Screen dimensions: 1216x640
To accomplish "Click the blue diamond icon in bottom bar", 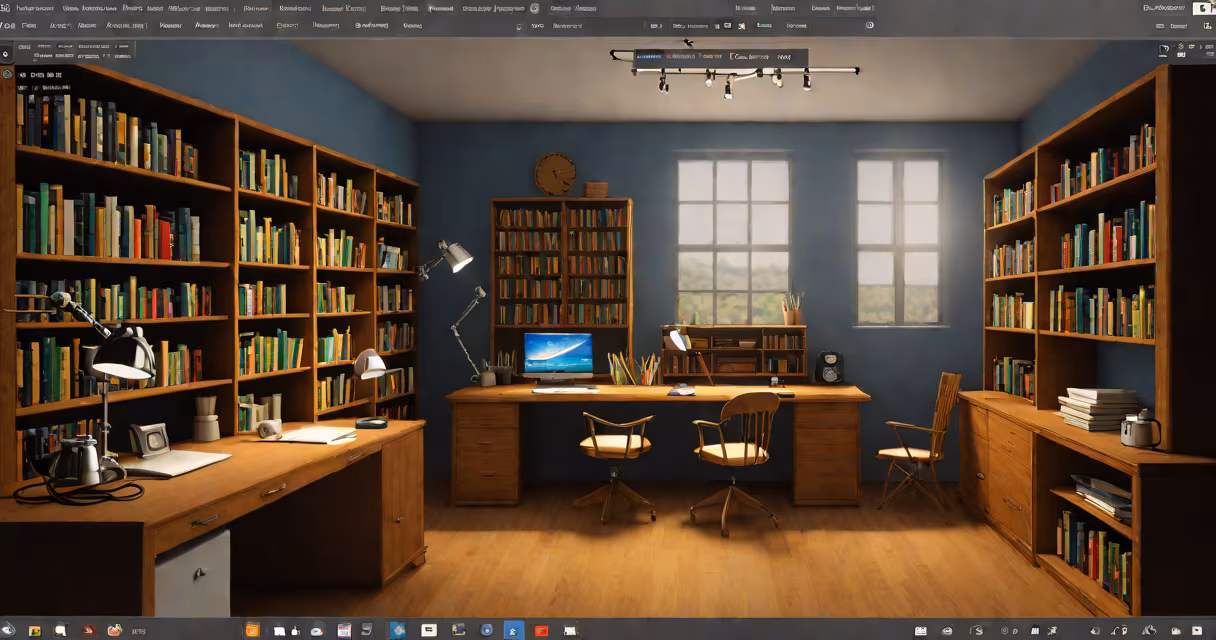I will pyautogui.click(x=398, y=630).
